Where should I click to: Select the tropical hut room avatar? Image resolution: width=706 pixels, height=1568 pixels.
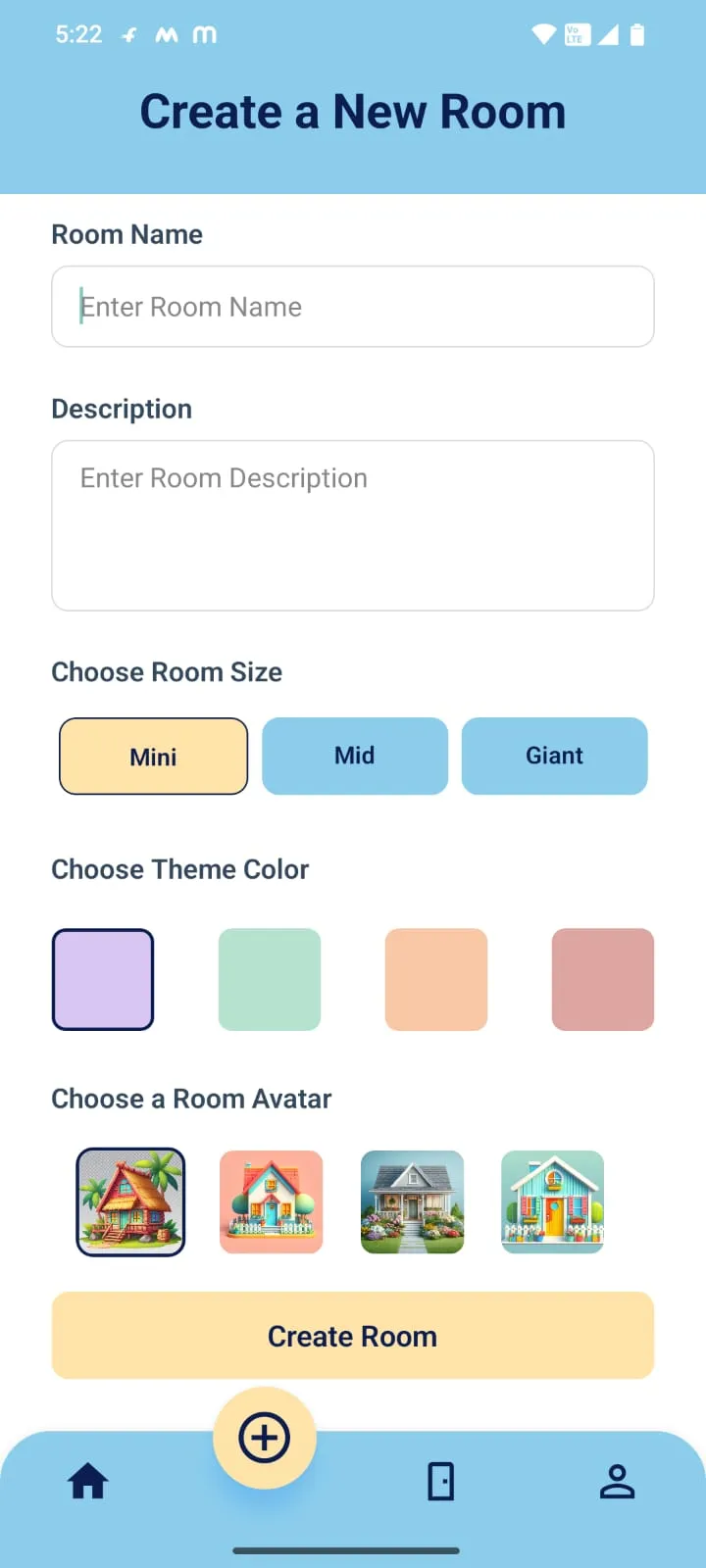click(130, 1201)
